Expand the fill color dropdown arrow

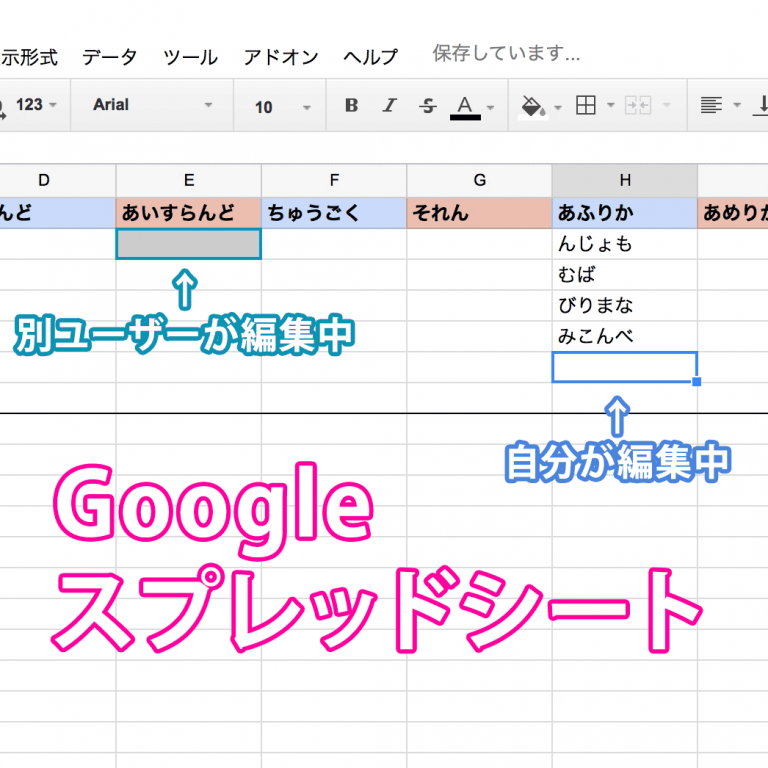[x=557, y=107]
